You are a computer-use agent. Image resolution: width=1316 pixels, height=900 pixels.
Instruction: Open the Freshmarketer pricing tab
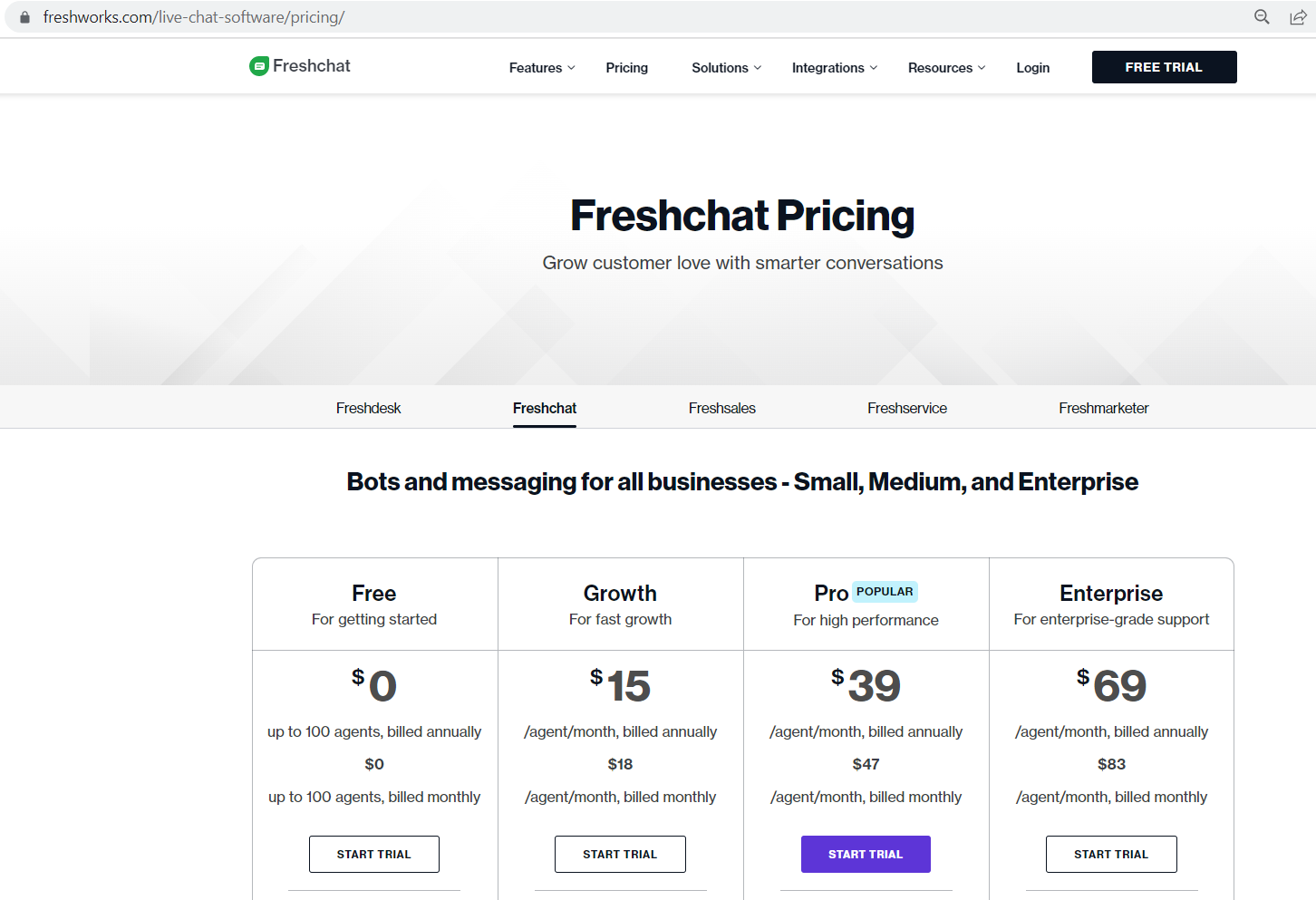(1103, 408)
